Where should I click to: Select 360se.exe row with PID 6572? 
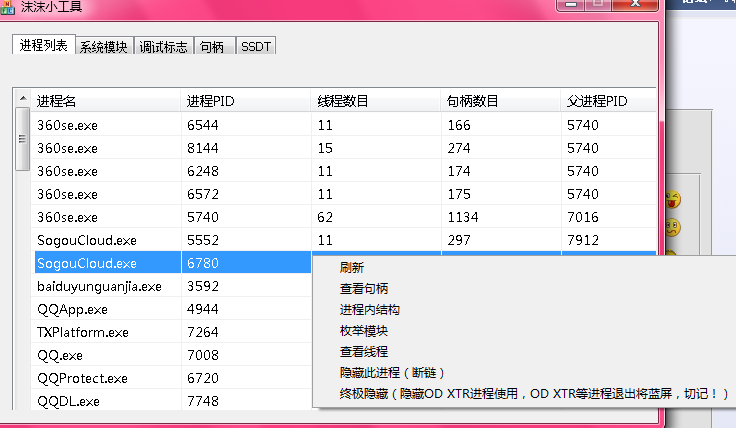343,194
